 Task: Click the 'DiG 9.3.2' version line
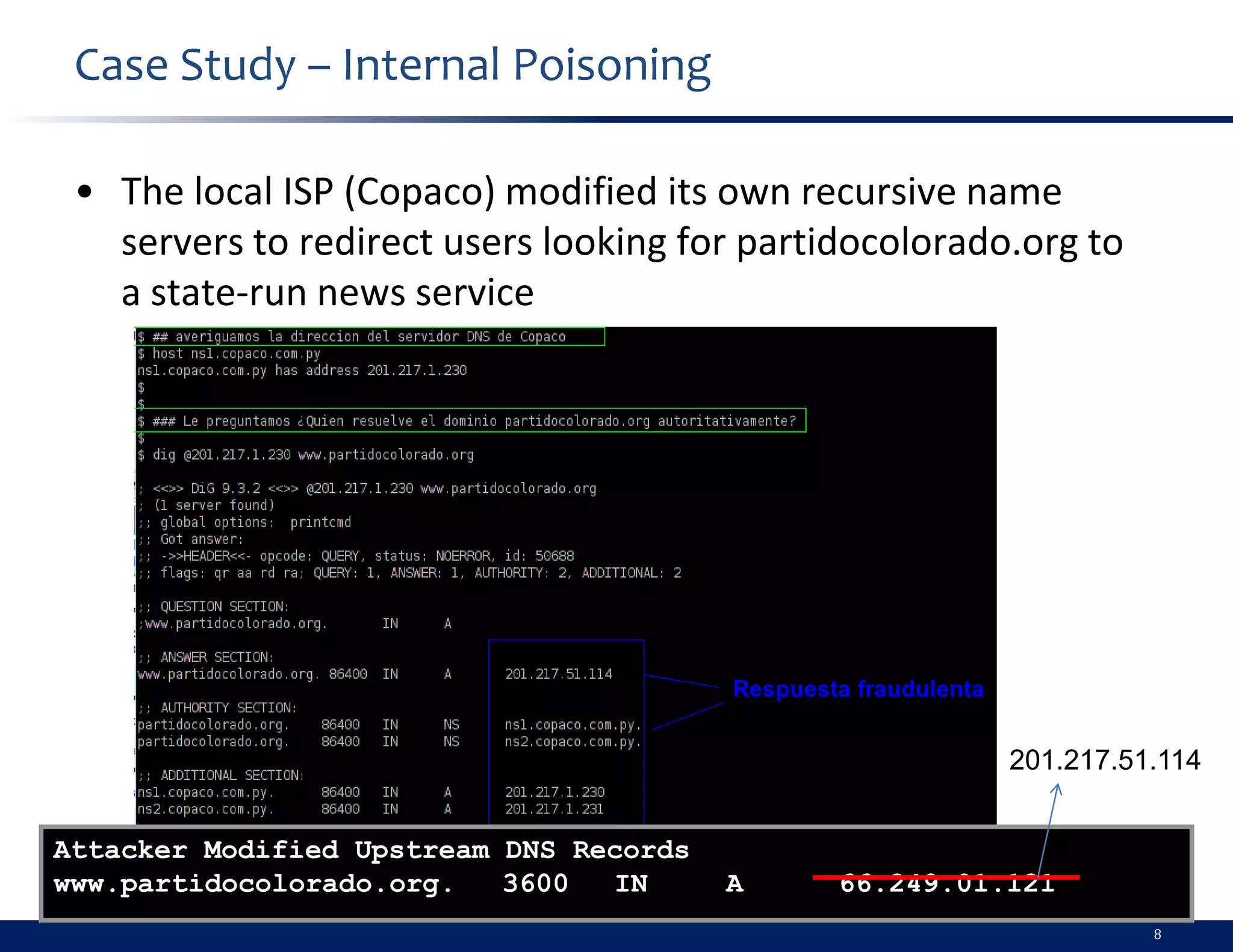[x=367, y=488]
